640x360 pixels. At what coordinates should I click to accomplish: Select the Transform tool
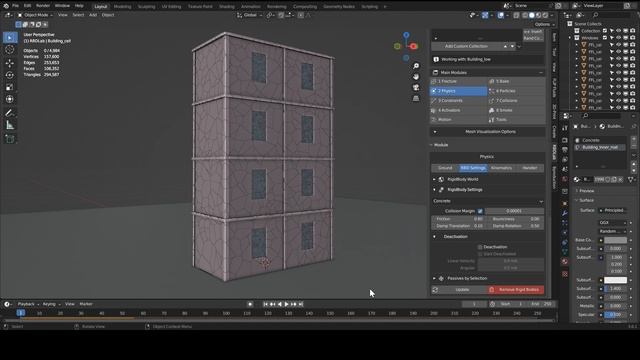coord(10,99)
